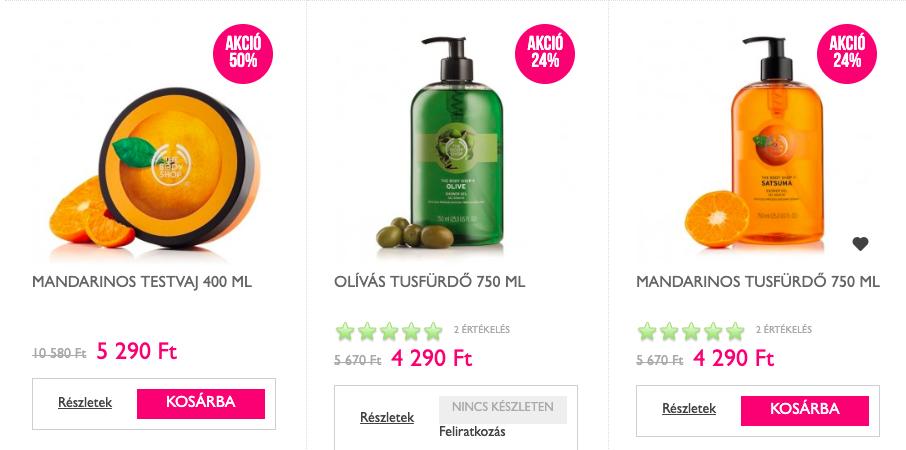Open Részletek for Mandarinos tusfürdő 750 ml
The width and height of the screenshot is (906, 450).
(x=689, y=408)
